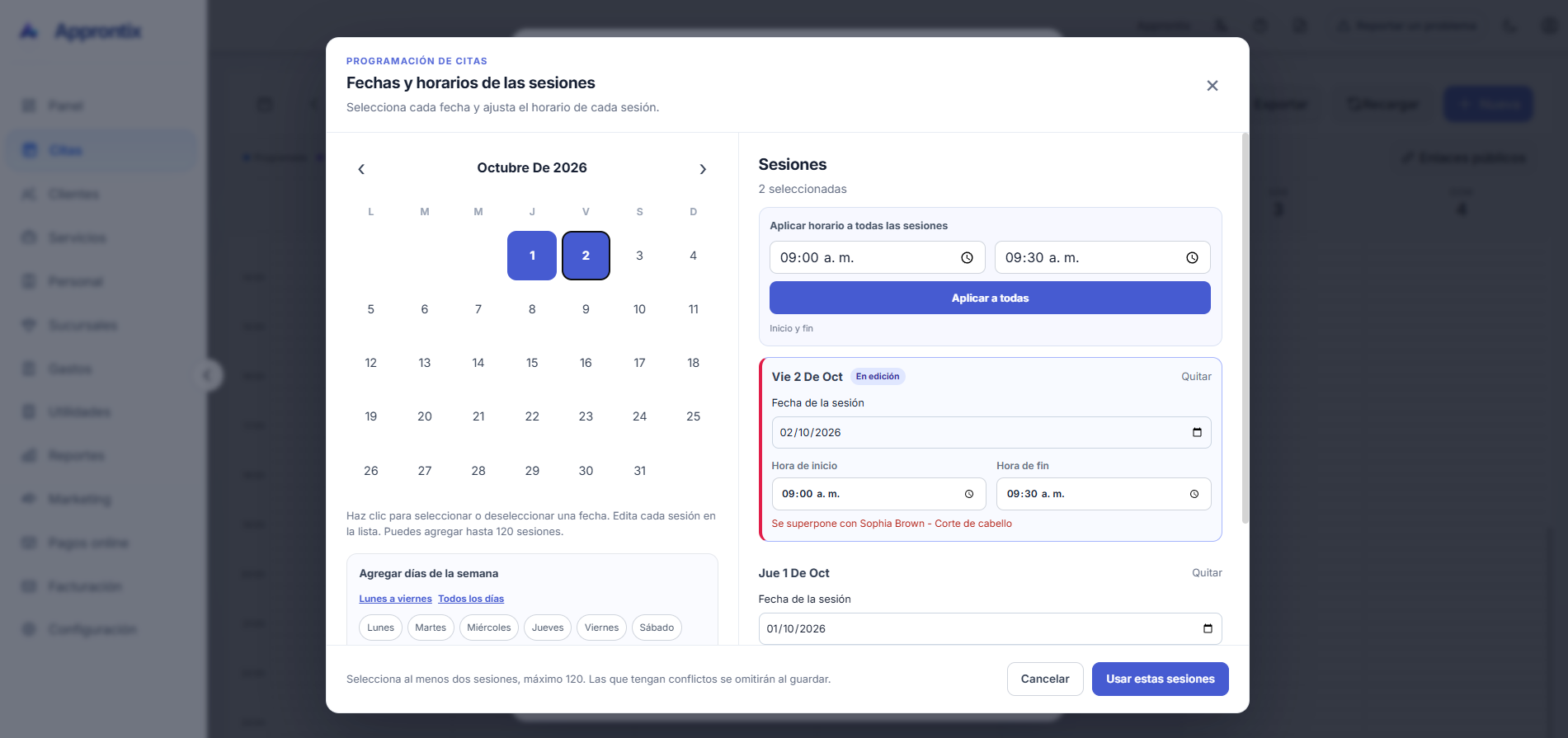
Task: Edit session date field 01/10/2026
Action: 990,629
